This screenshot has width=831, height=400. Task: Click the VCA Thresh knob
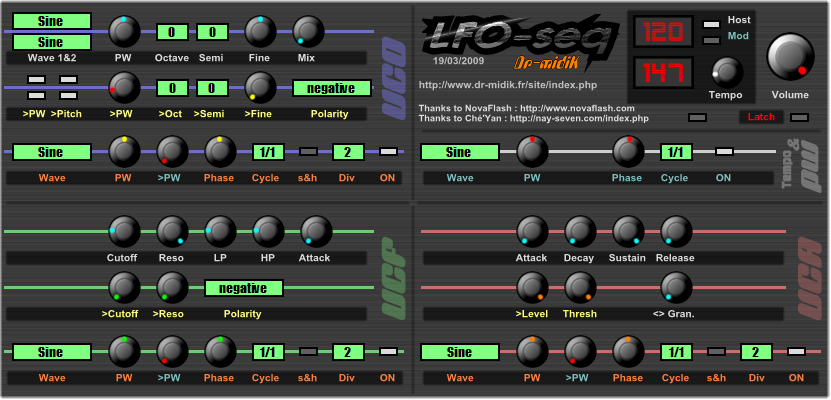tap(580, 288)
